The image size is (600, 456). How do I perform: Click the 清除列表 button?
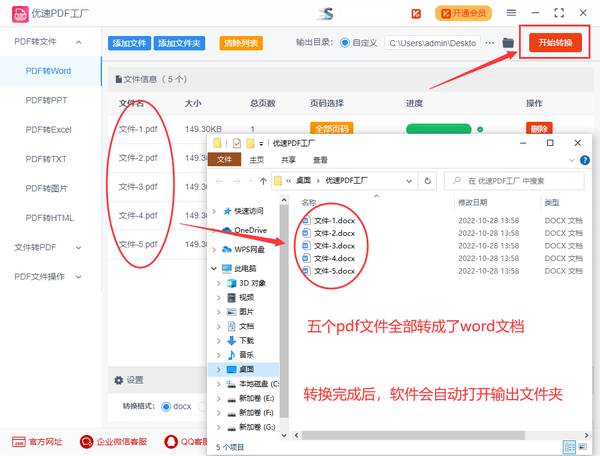[x=241, y=43]
